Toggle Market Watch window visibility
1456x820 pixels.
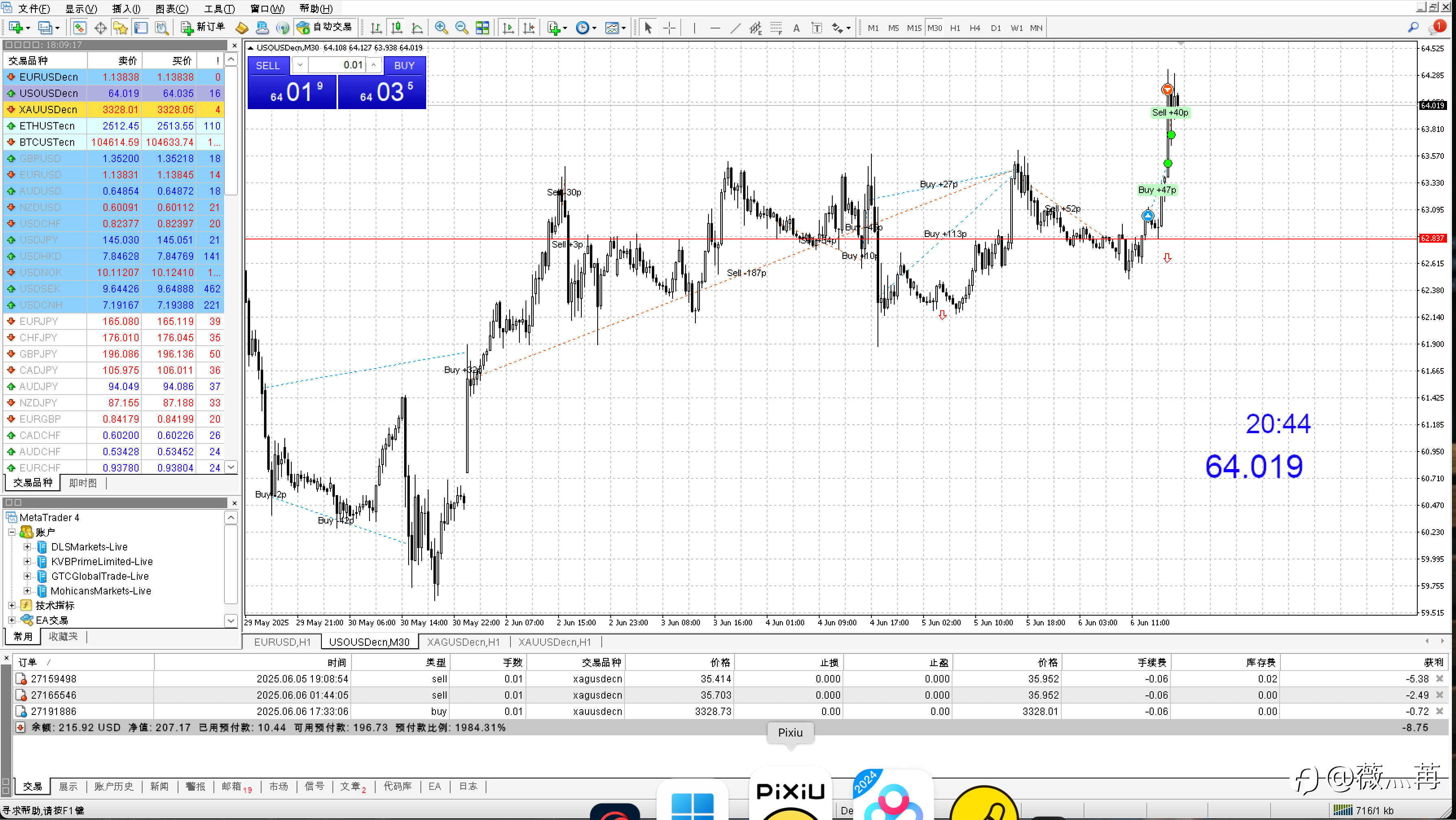80,28
